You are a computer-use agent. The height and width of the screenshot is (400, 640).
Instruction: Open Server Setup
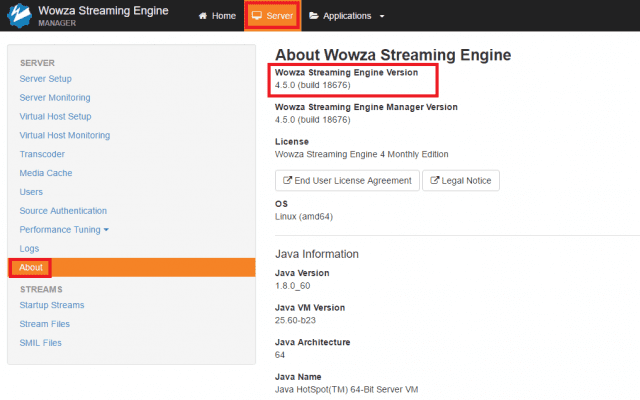coord(46,79)
